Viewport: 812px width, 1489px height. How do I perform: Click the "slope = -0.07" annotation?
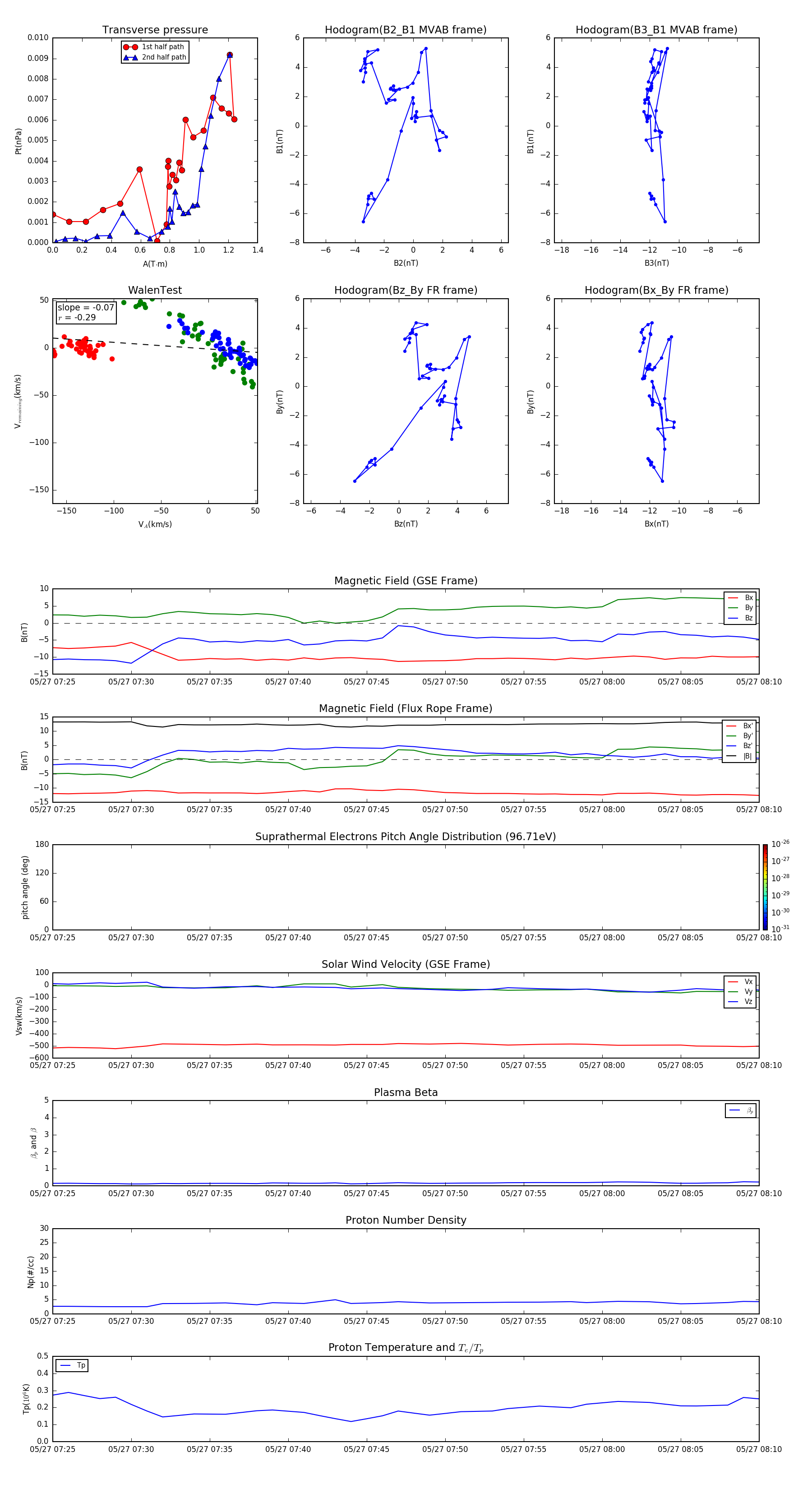coord(86,308)
